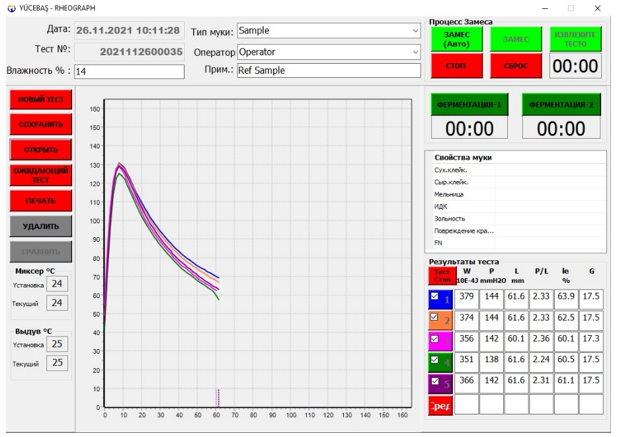Screen dimensions: 618x437
Task: Close the Rheograph window
Action: coord(598,8)
